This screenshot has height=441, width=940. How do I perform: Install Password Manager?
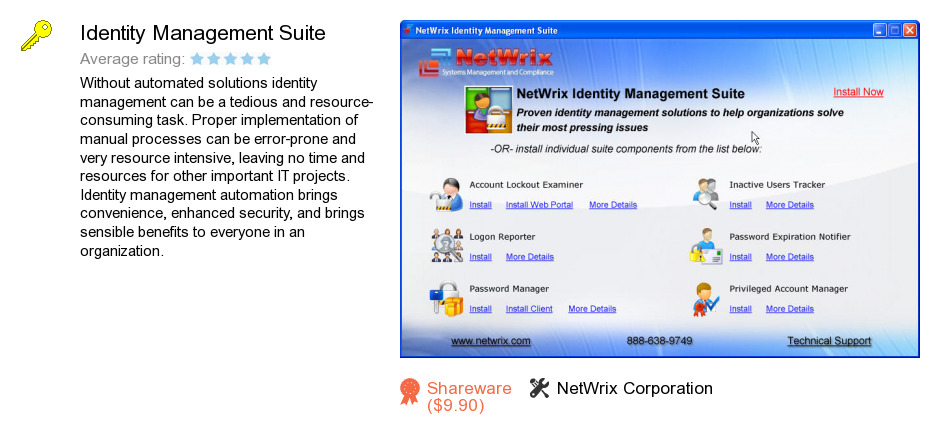[480, 309]
